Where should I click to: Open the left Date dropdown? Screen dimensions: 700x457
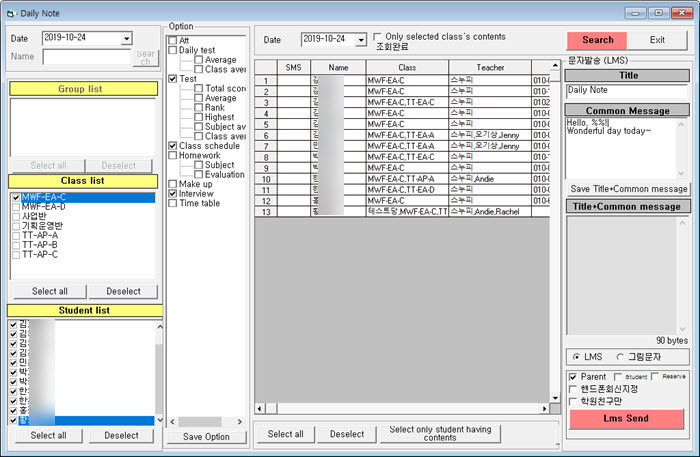pos(126,39)
